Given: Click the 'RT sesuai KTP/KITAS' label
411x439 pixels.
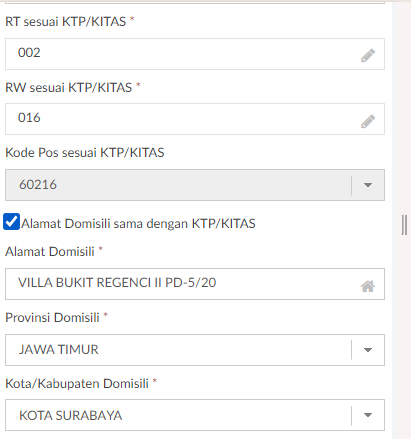Looking at the screenshot, I should tap(66, 22).
